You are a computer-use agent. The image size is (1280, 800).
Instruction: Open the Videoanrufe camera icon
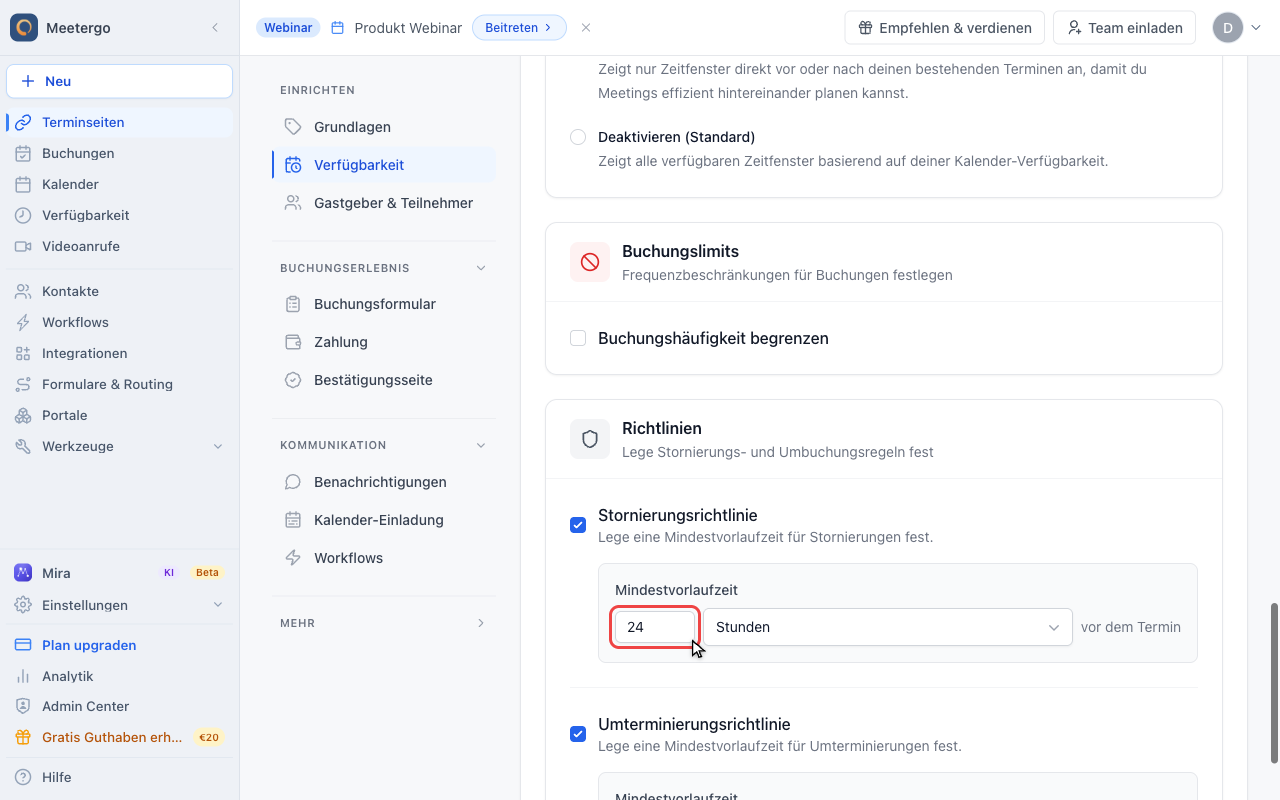pos(23,246)
